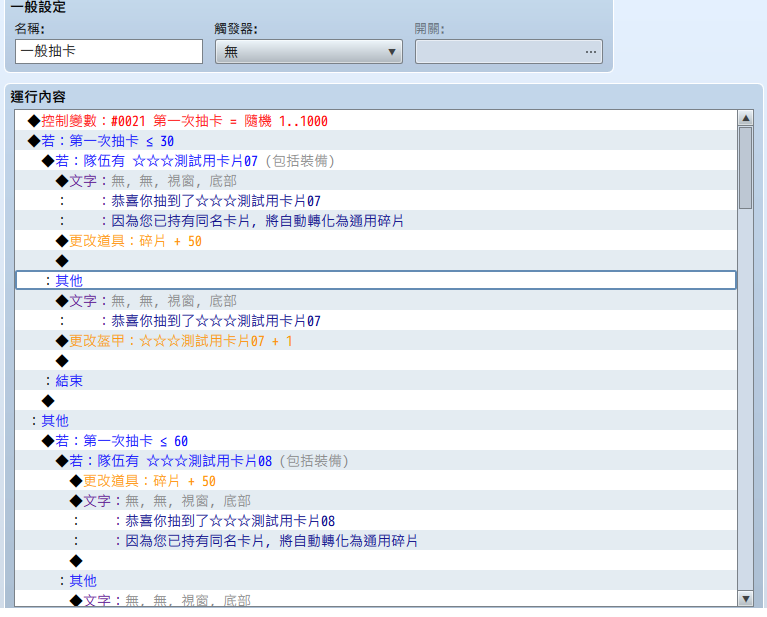The width and height of the screenshot is (767, 617).
Task: Select the :結束 line
Action: point(376,381)
